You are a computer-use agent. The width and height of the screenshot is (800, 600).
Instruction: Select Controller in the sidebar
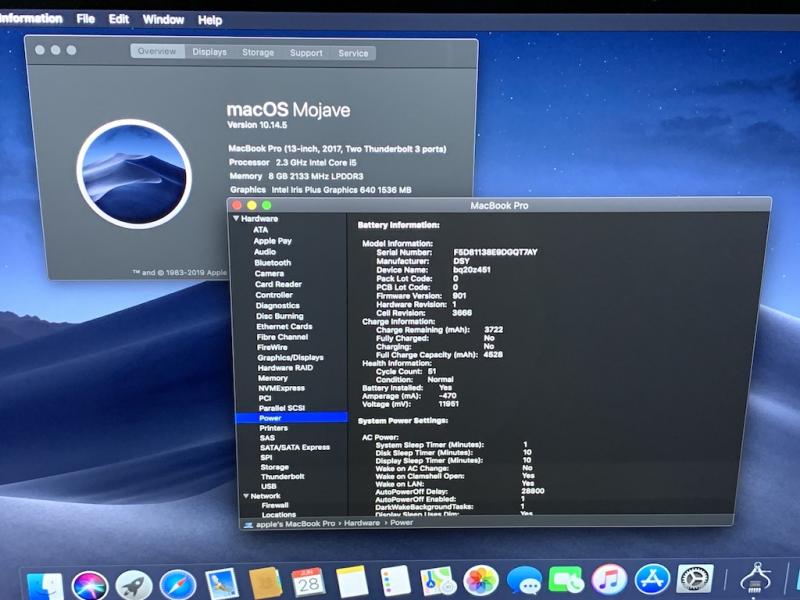273,295
